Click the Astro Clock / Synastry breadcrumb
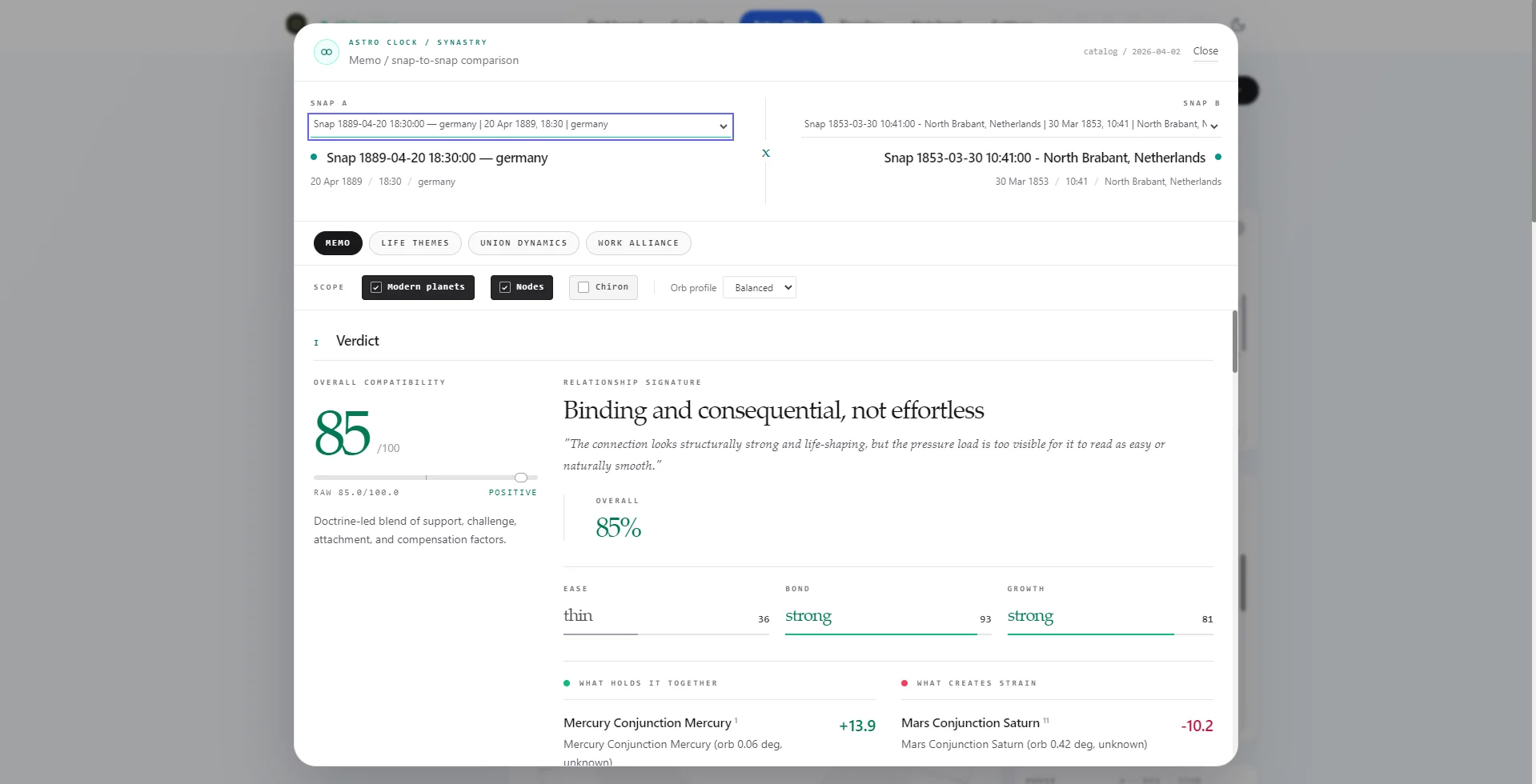1536x784 pixels. pos(418,42)
